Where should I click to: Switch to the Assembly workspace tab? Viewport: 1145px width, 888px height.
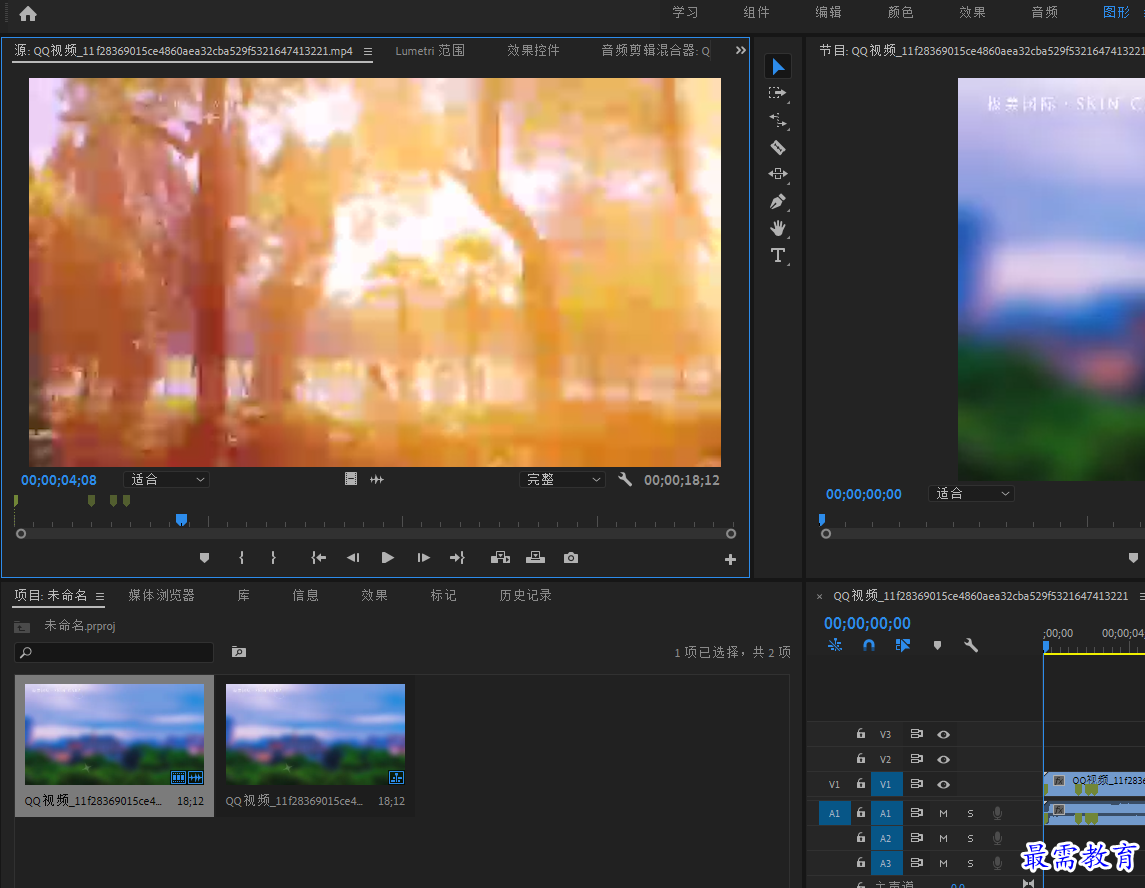[757, 12]
